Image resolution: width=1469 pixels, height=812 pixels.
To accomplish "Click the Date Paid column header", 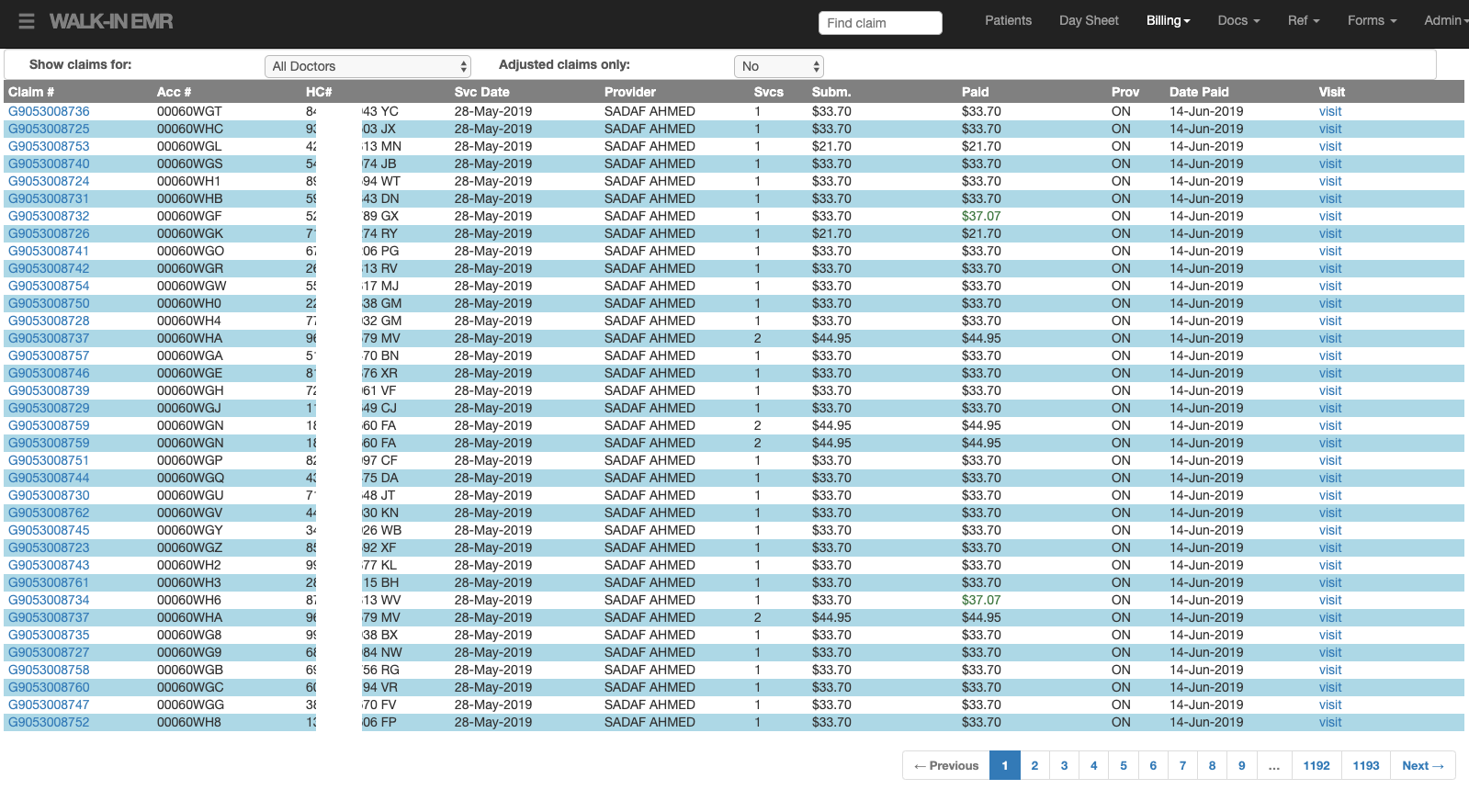I will 1199,92.
